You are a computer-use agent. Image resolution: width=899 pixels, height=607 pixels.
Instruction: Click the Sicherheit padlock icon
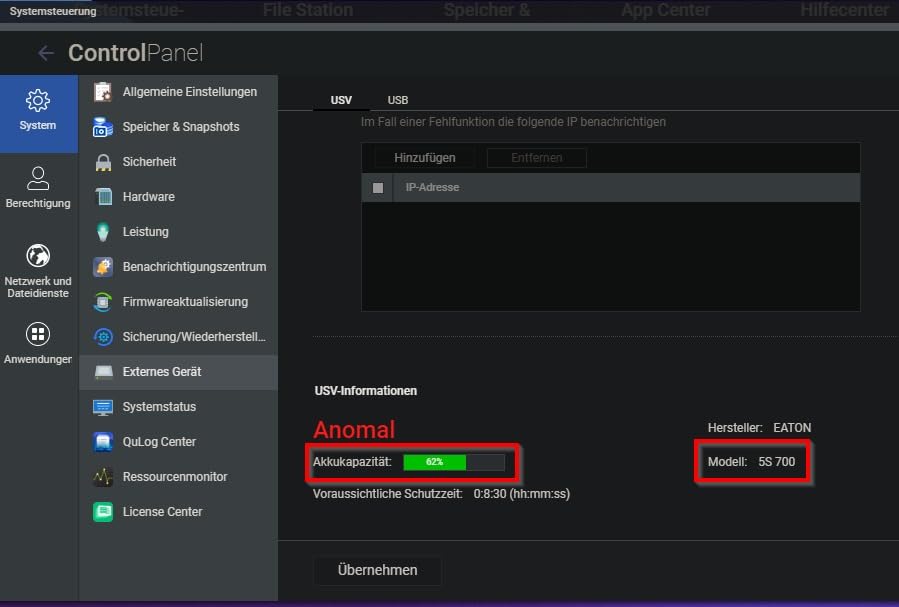103,162
